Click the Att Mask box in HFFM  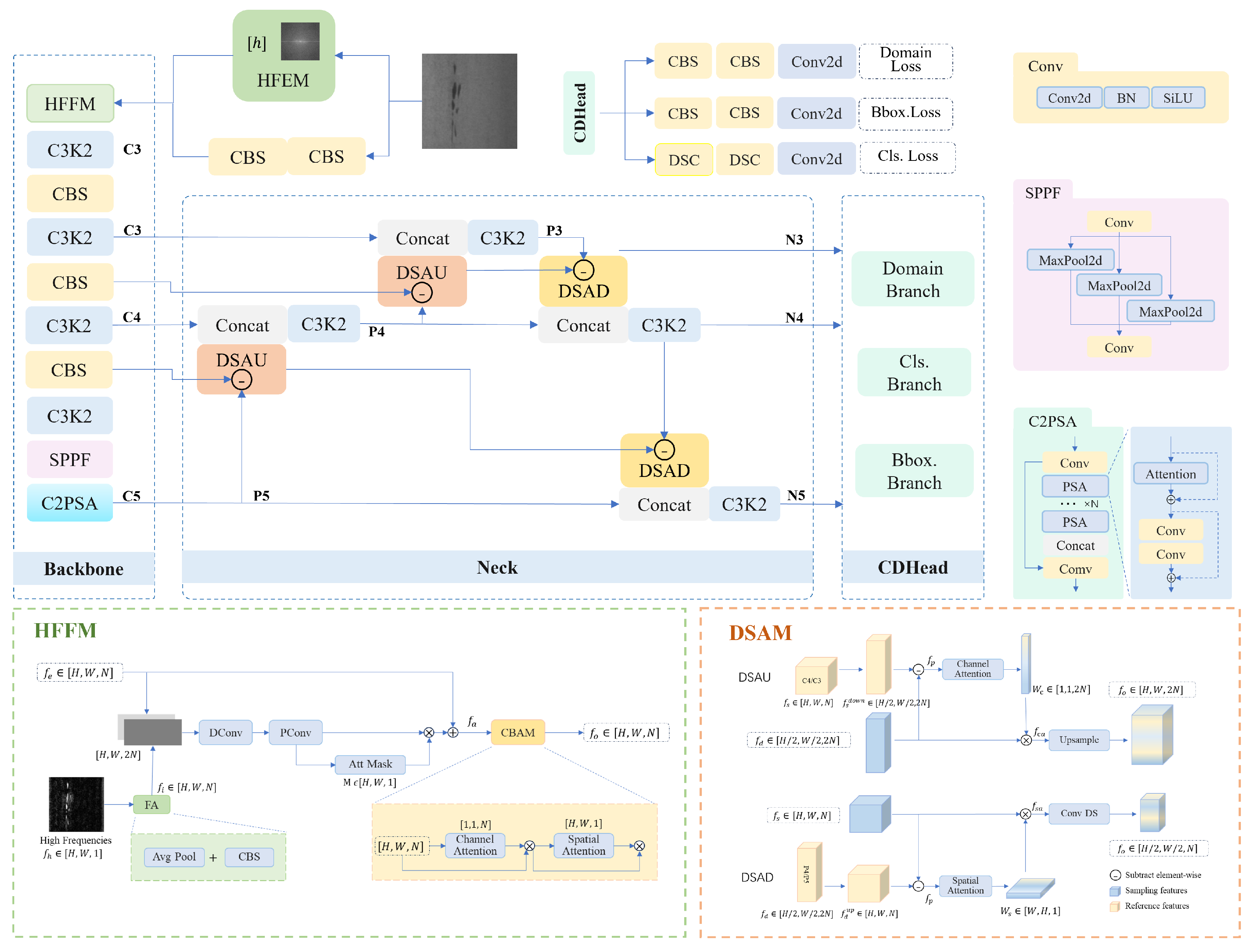369,764
